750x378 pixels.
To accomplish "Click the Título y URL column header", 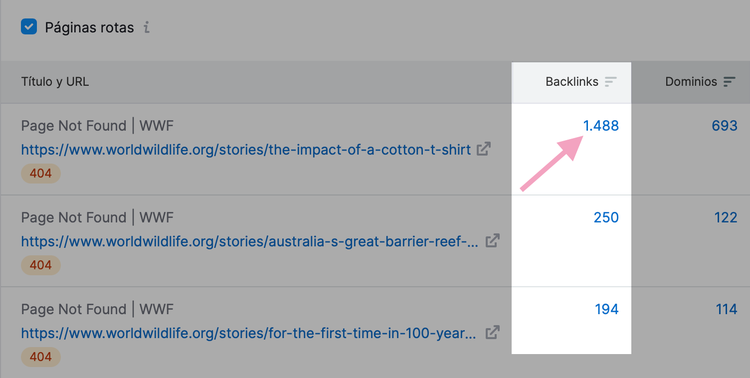I will coord(55,82).
